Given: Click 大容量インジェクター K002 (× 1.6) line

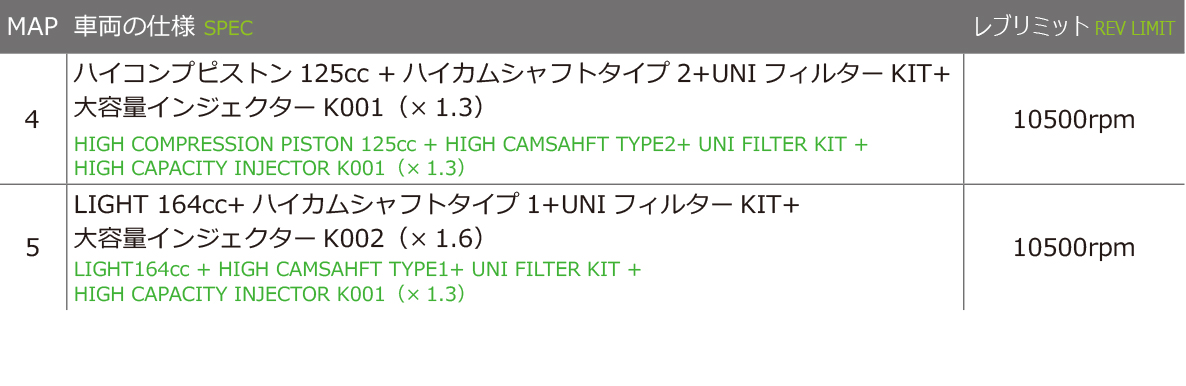Looking at the screenshot, I should pyautogui.click(x=278, y=238).
